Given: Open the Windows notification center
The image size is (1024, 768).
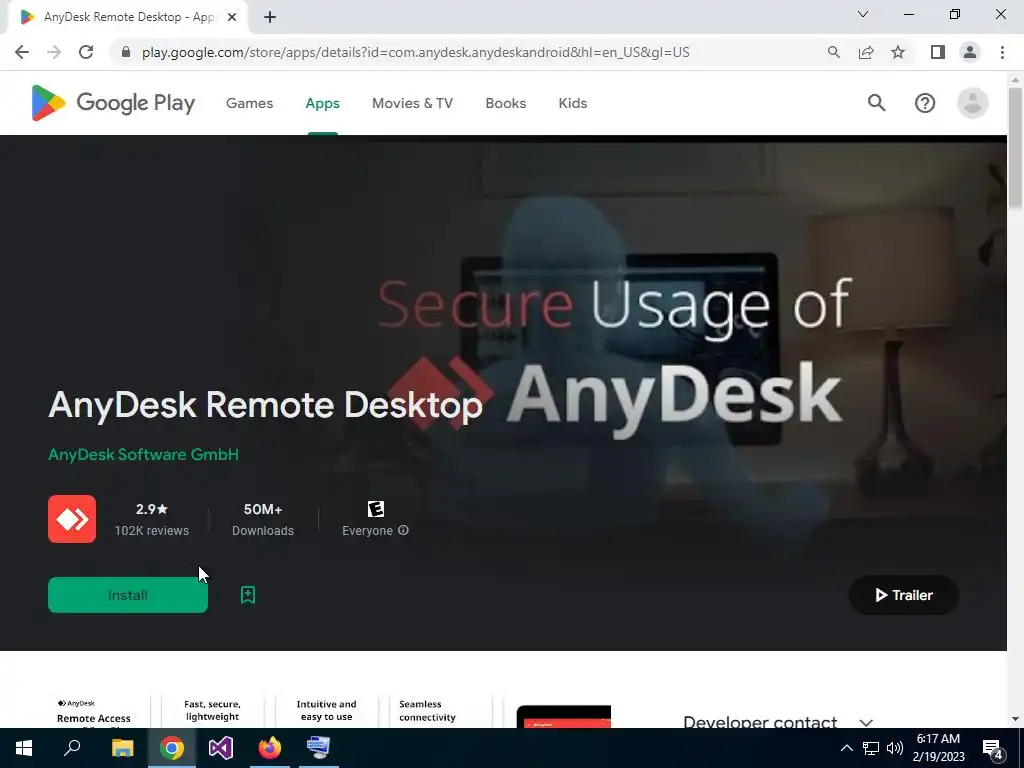Looking at the screenshot, I should pyautogui.click(x=993, y=748).
